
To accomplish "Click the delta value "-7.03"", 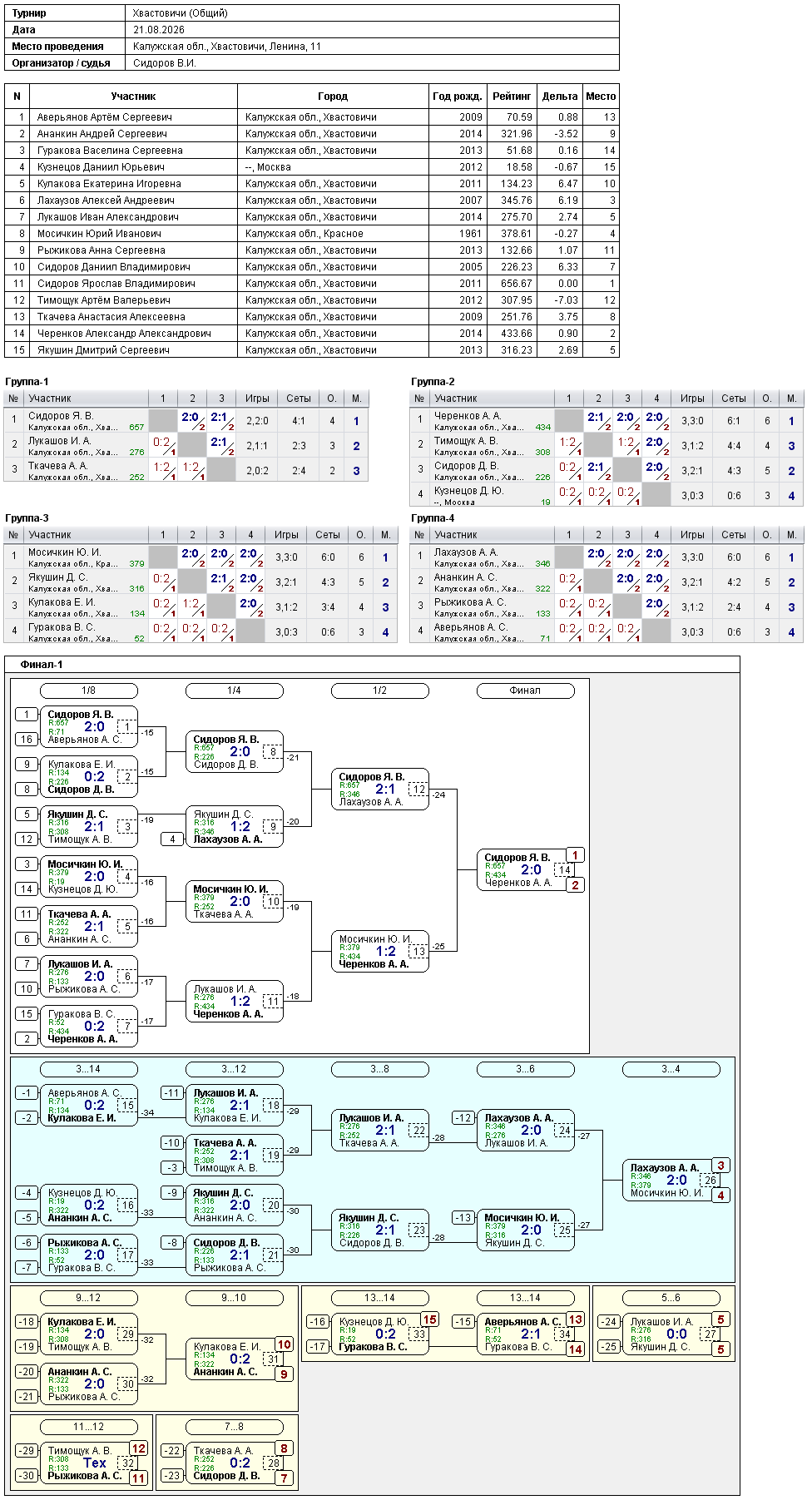I will (x=566, y=300).
